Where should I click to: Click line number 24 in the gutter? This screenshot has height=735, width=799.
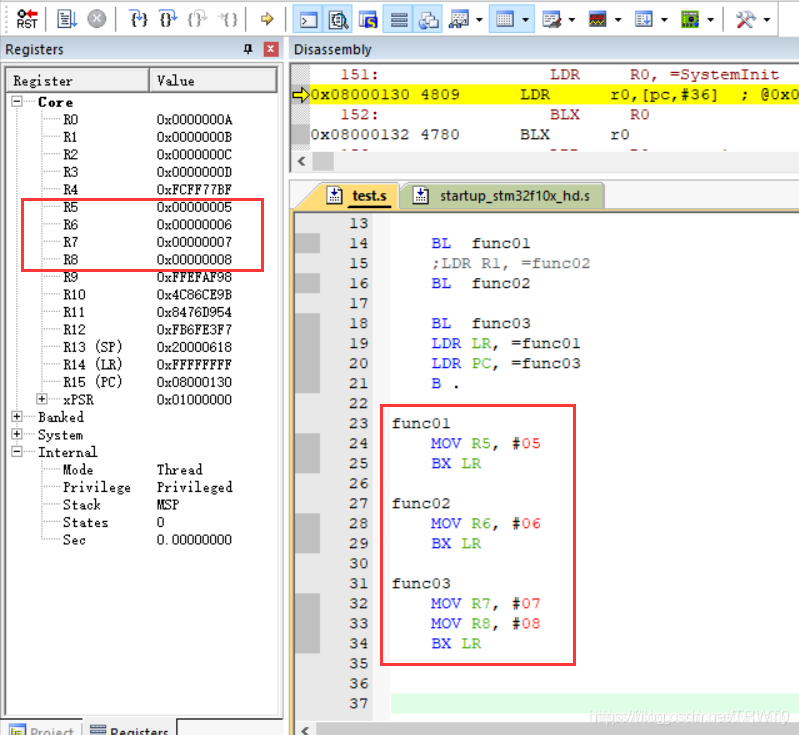358,443
